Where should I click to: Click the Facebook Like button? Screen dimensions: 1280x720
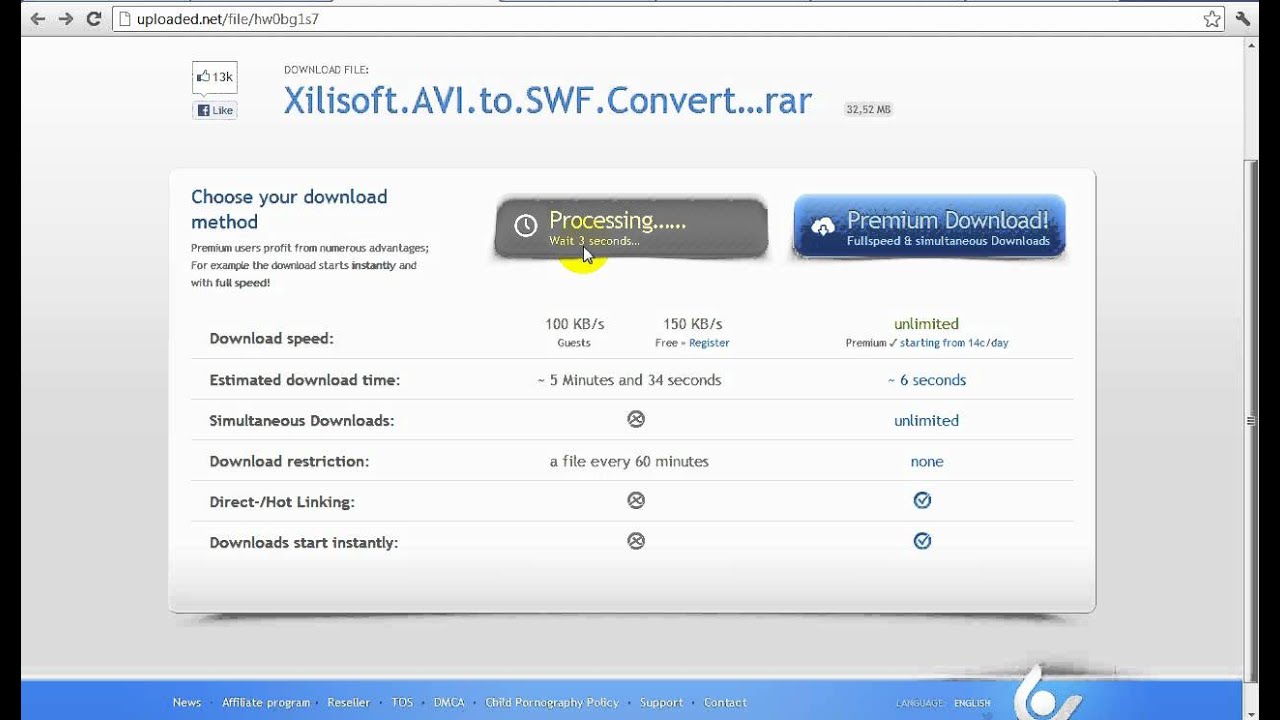[x=215, y=110]
